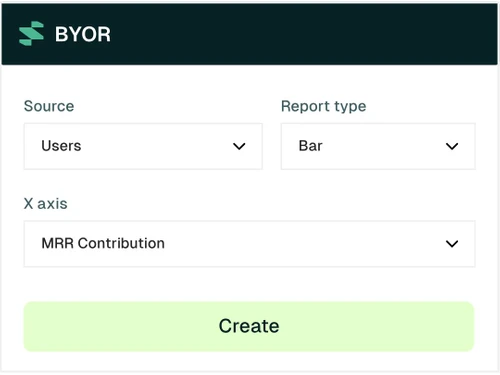Click the Report type field label
The height and width of the screenshot is (375, 500).
pos(323,107)
